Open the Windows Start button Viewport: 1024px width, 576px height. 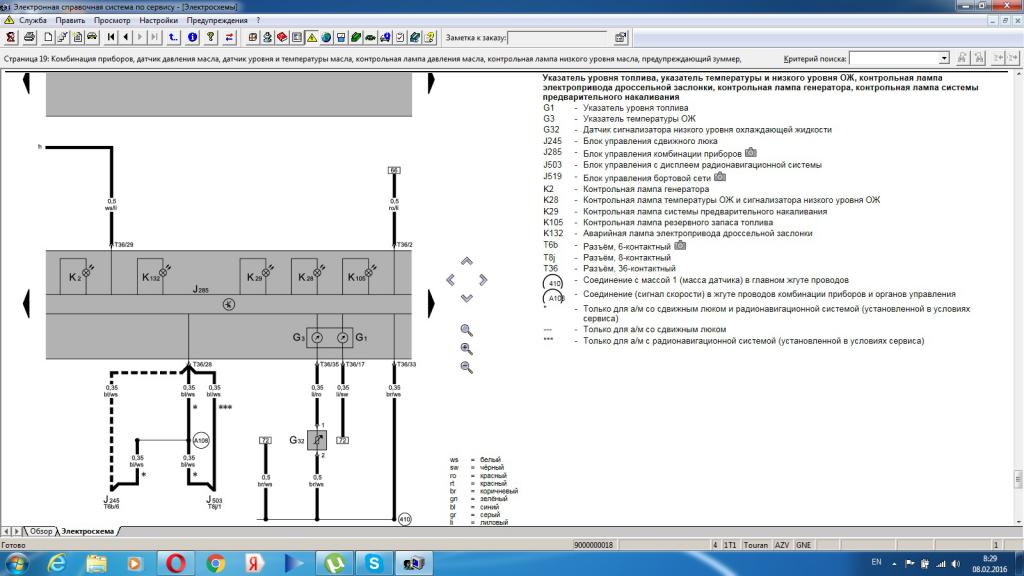tap(16, 563)
